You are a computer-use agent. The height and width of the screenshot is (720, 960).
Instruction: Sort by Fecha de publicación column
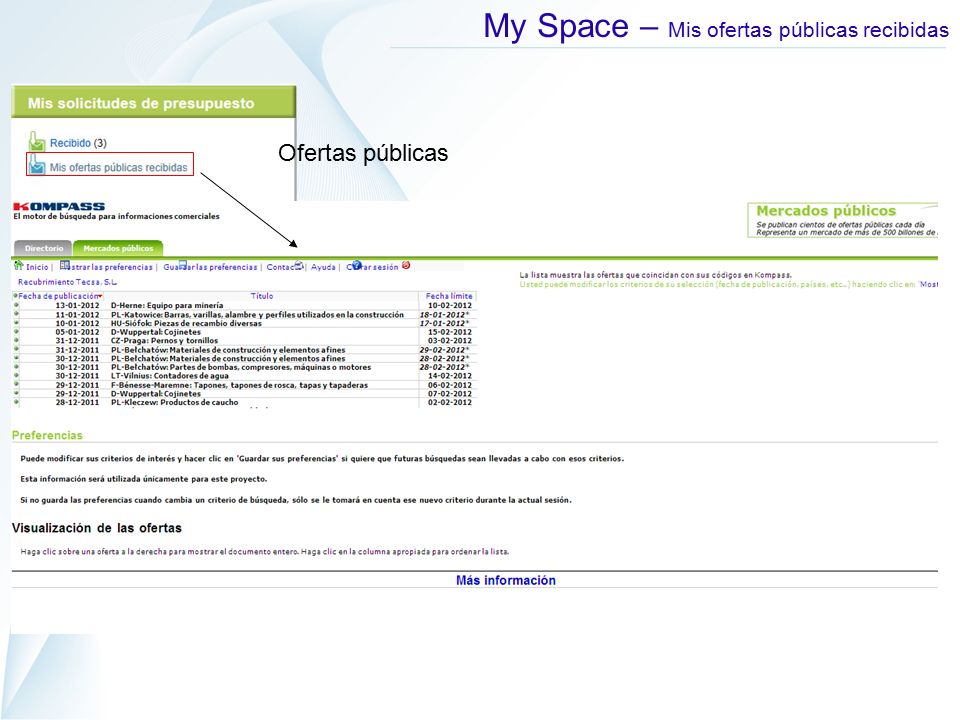[59, 296]
